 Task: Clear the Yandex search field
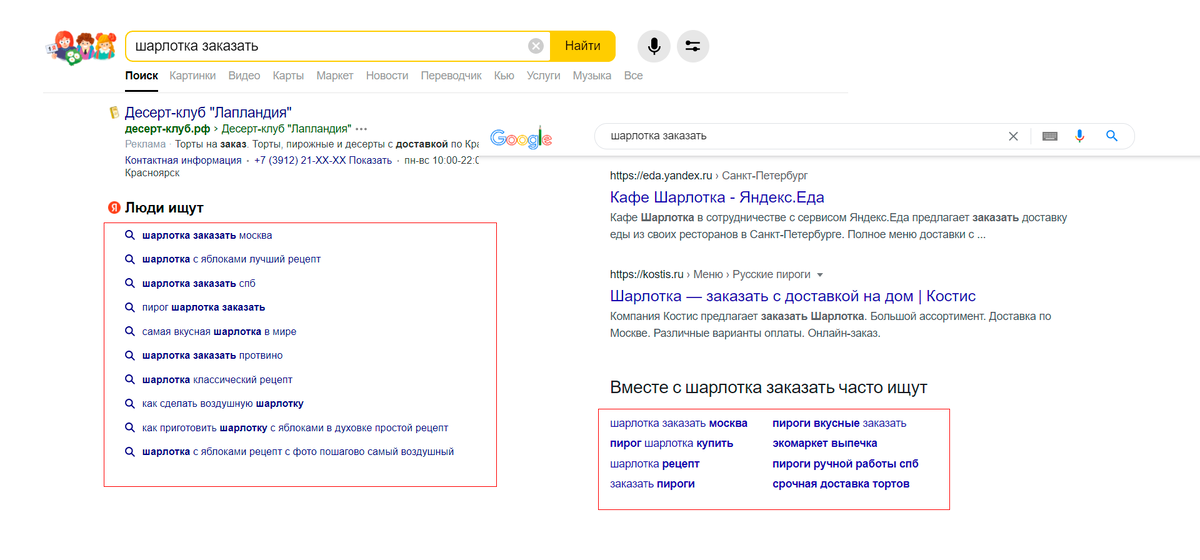point(536,46)
